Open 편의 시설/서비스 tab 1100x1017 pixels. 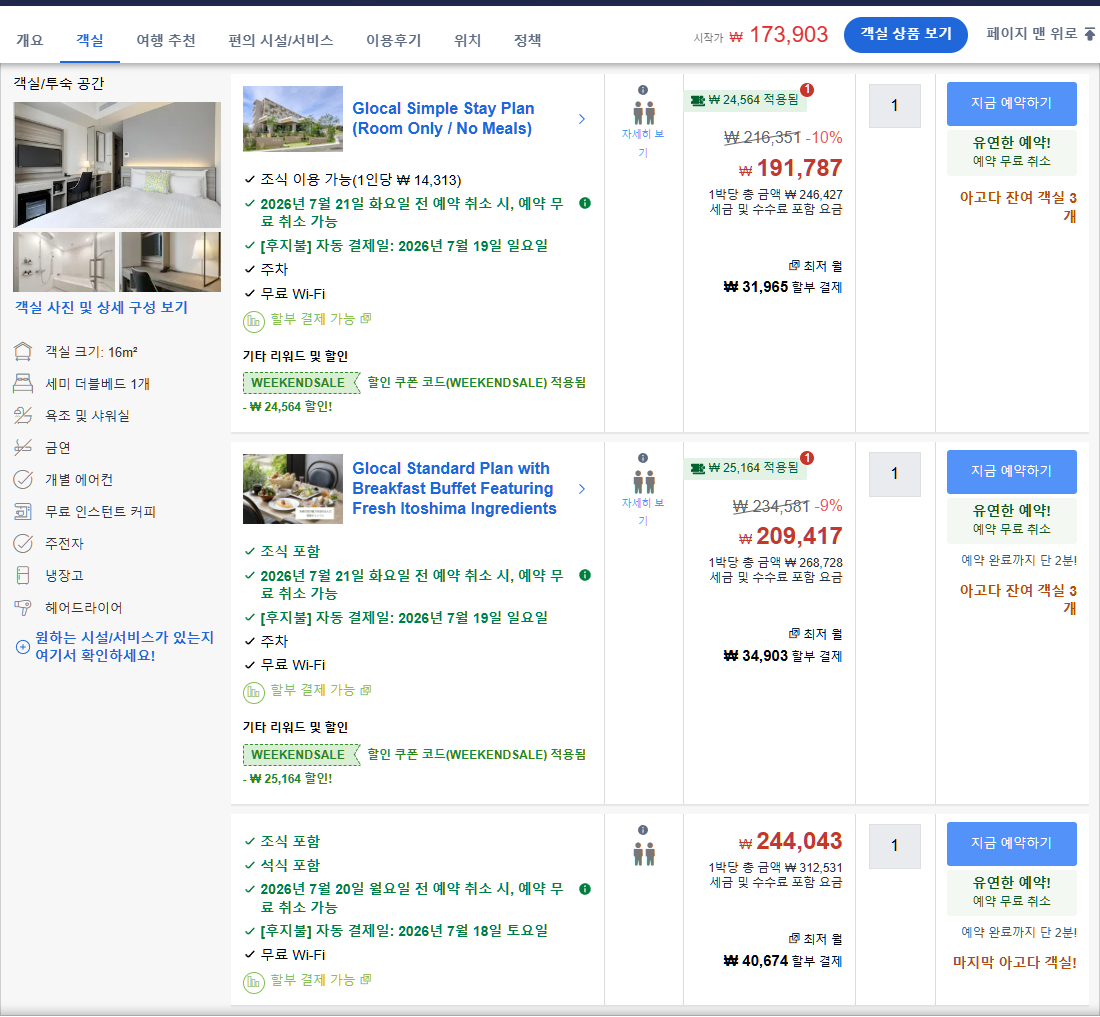pyautogui.click(x=281, y=41)
